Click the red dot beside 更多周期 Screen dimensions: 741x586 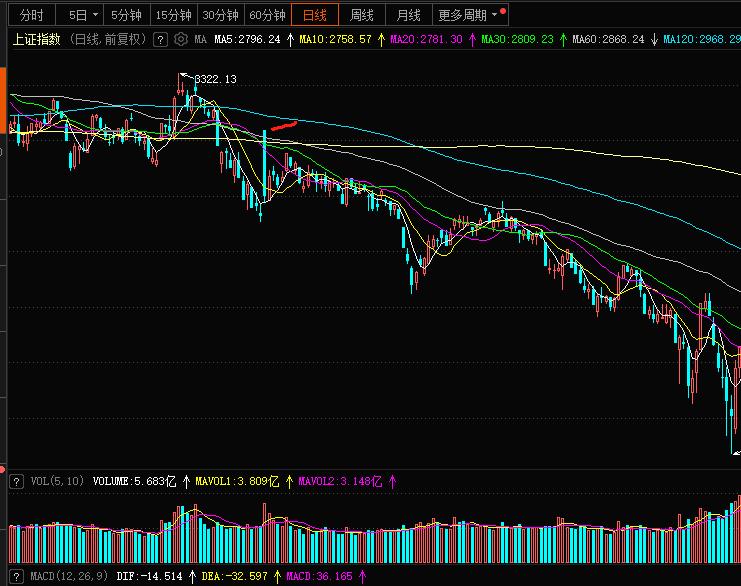point(502,12)
